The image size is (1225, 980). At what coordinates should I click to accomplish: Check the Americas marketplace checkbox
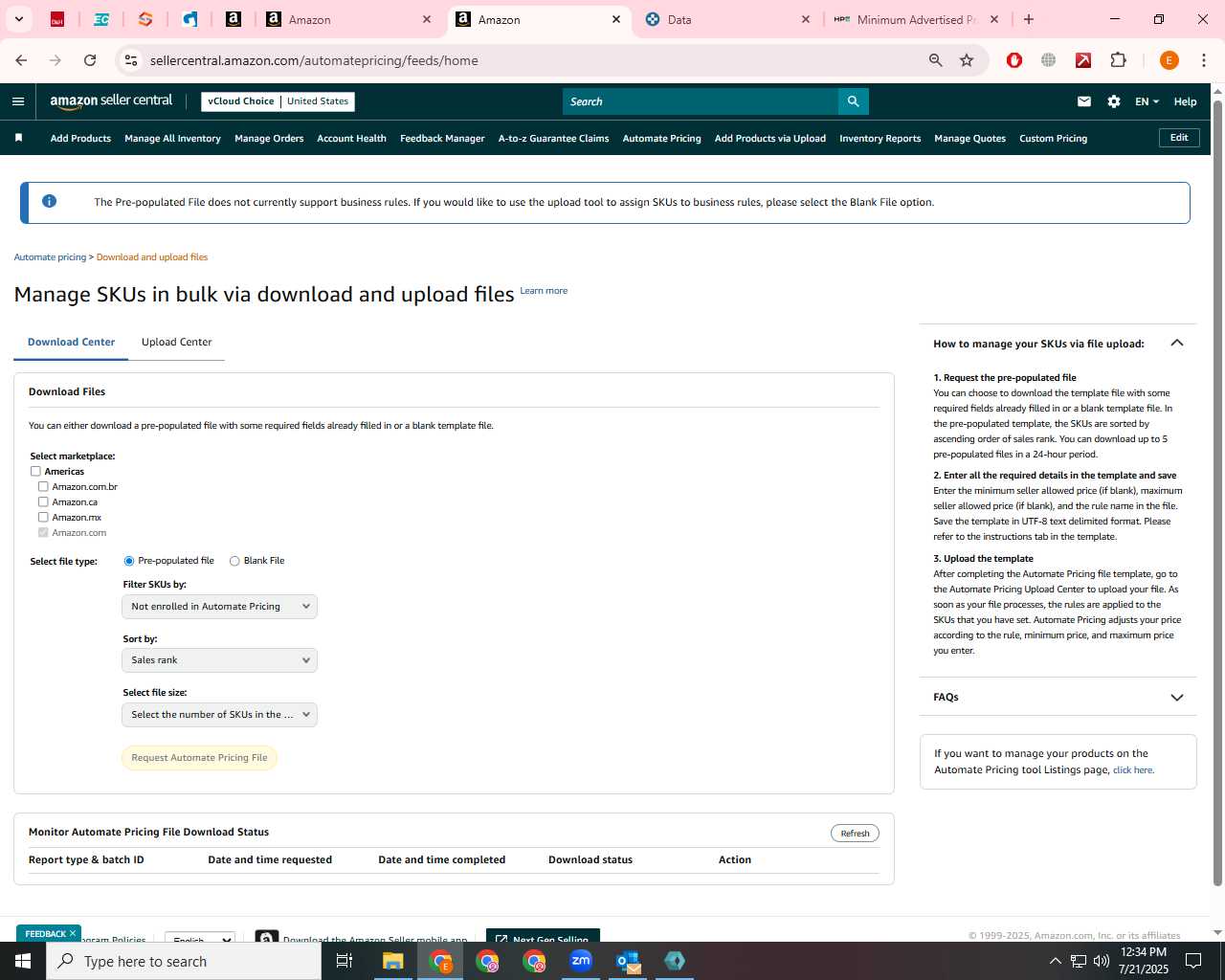click(x=35, y=471)
